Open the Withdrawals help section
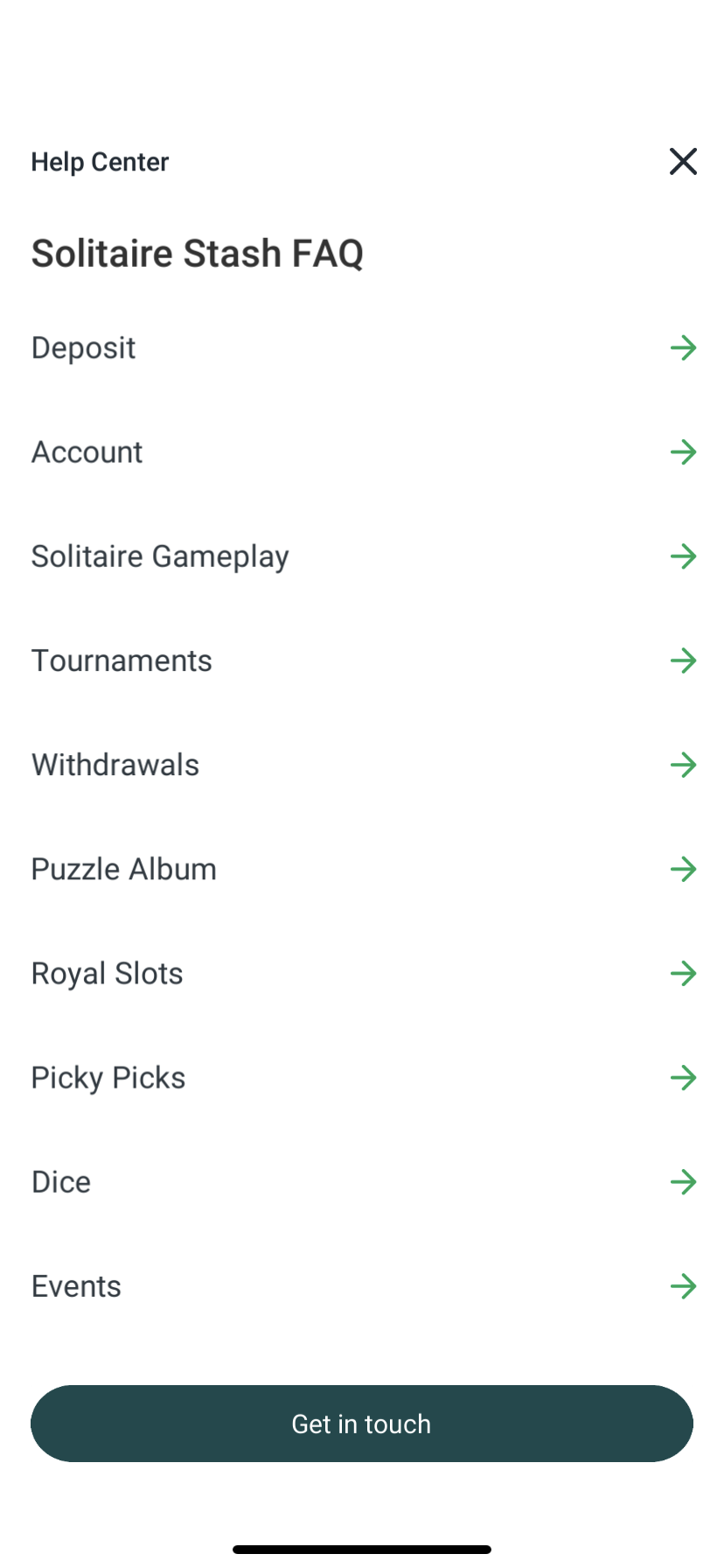Screen dimensions: 724x1568 pyautogui.click(x=115, y=765)
